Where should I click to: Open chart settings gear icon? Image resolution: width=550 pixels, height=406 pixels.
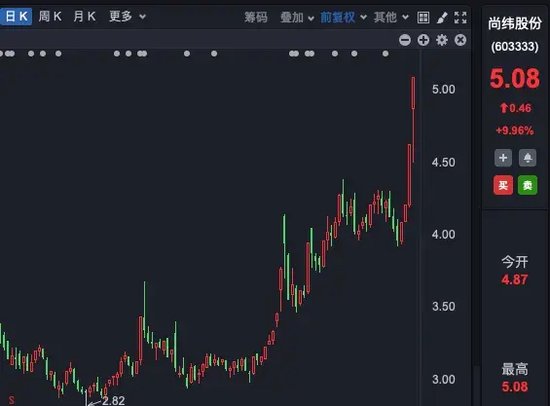point(442,40)
